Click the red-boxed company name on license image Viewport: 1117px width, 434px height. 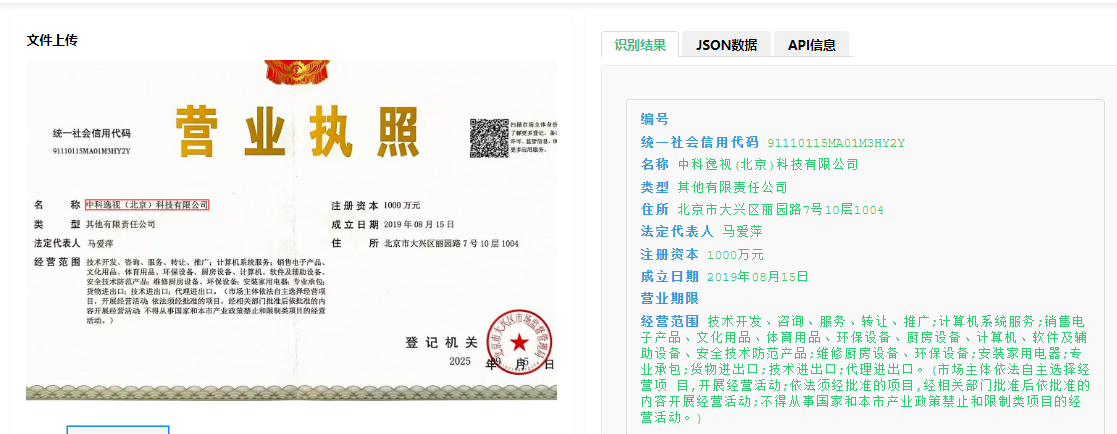[147, 205]
